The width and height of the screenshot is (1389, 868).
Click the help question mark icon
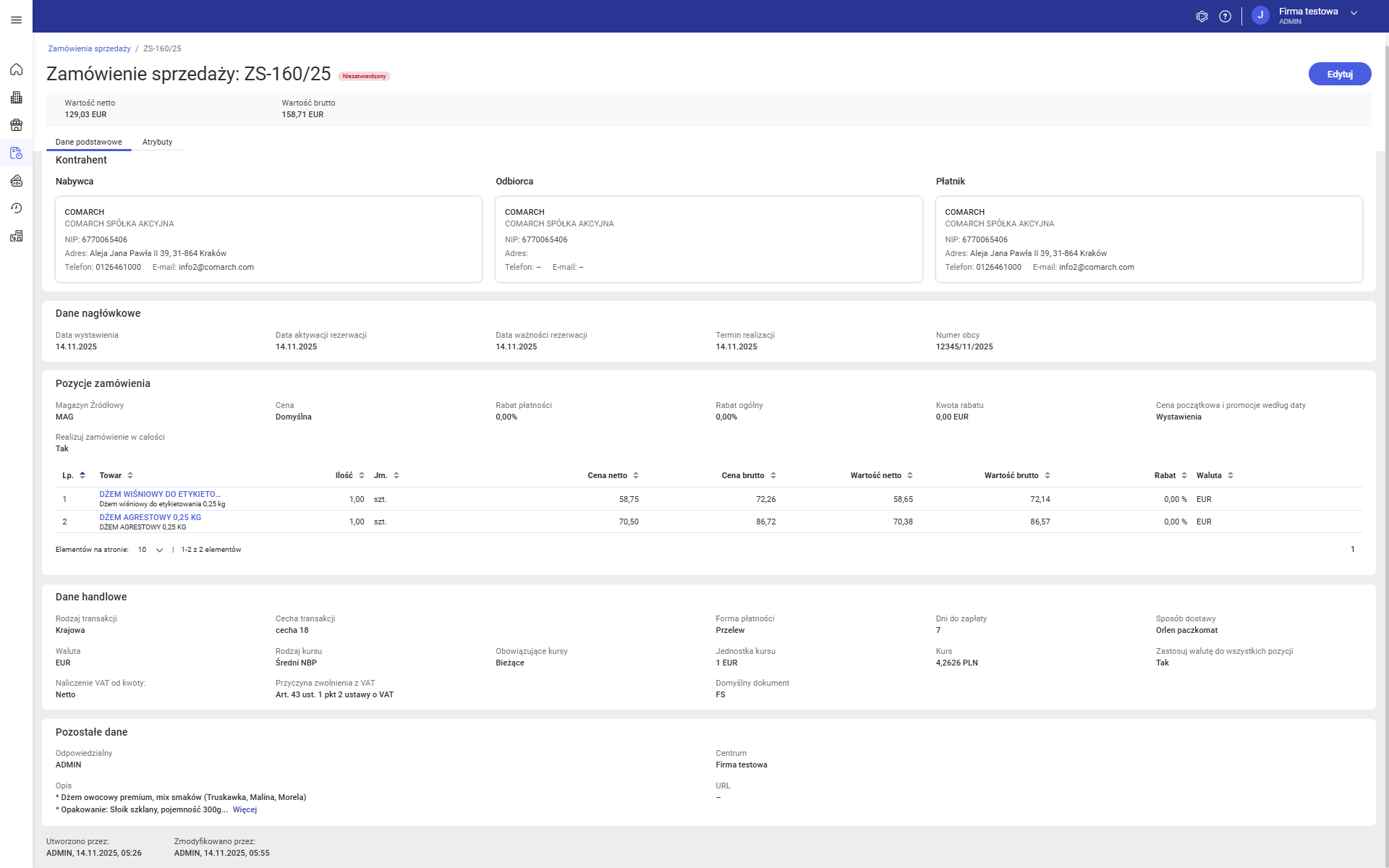tap(1225, 16)
